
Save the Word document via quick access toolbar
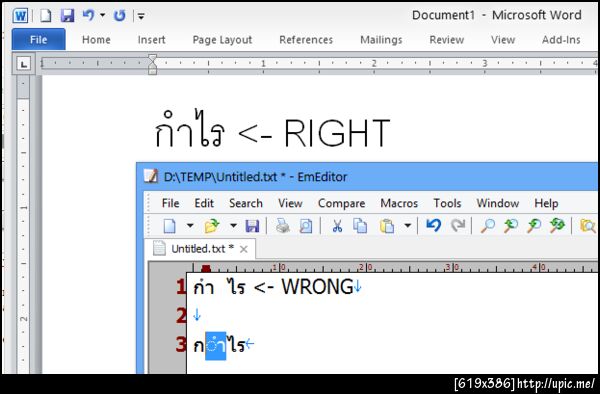coord(67,16)
